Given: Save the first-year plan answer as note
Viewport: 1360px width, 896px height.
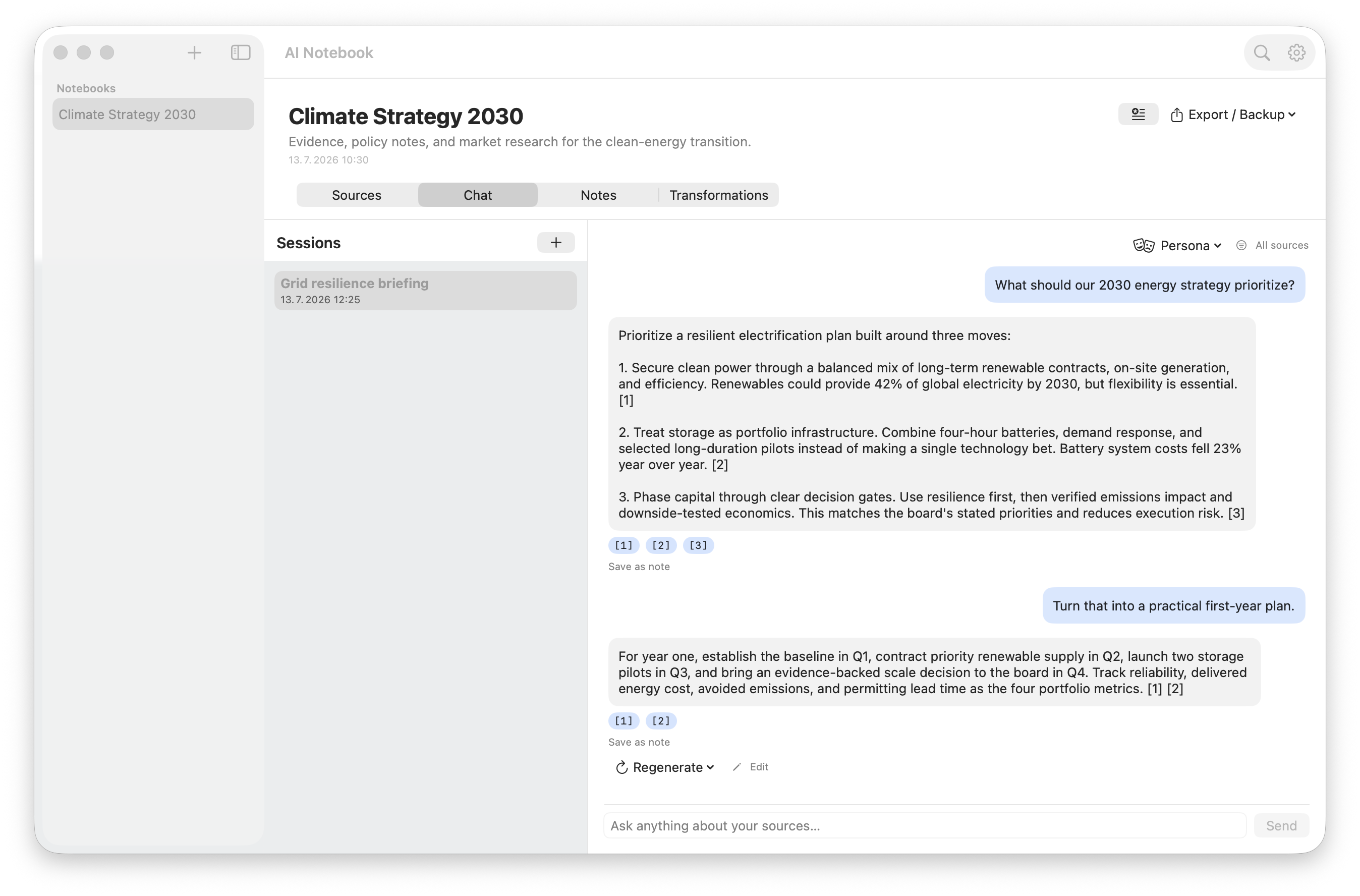Looking at the screenshot, I should (x=639, y=742).
